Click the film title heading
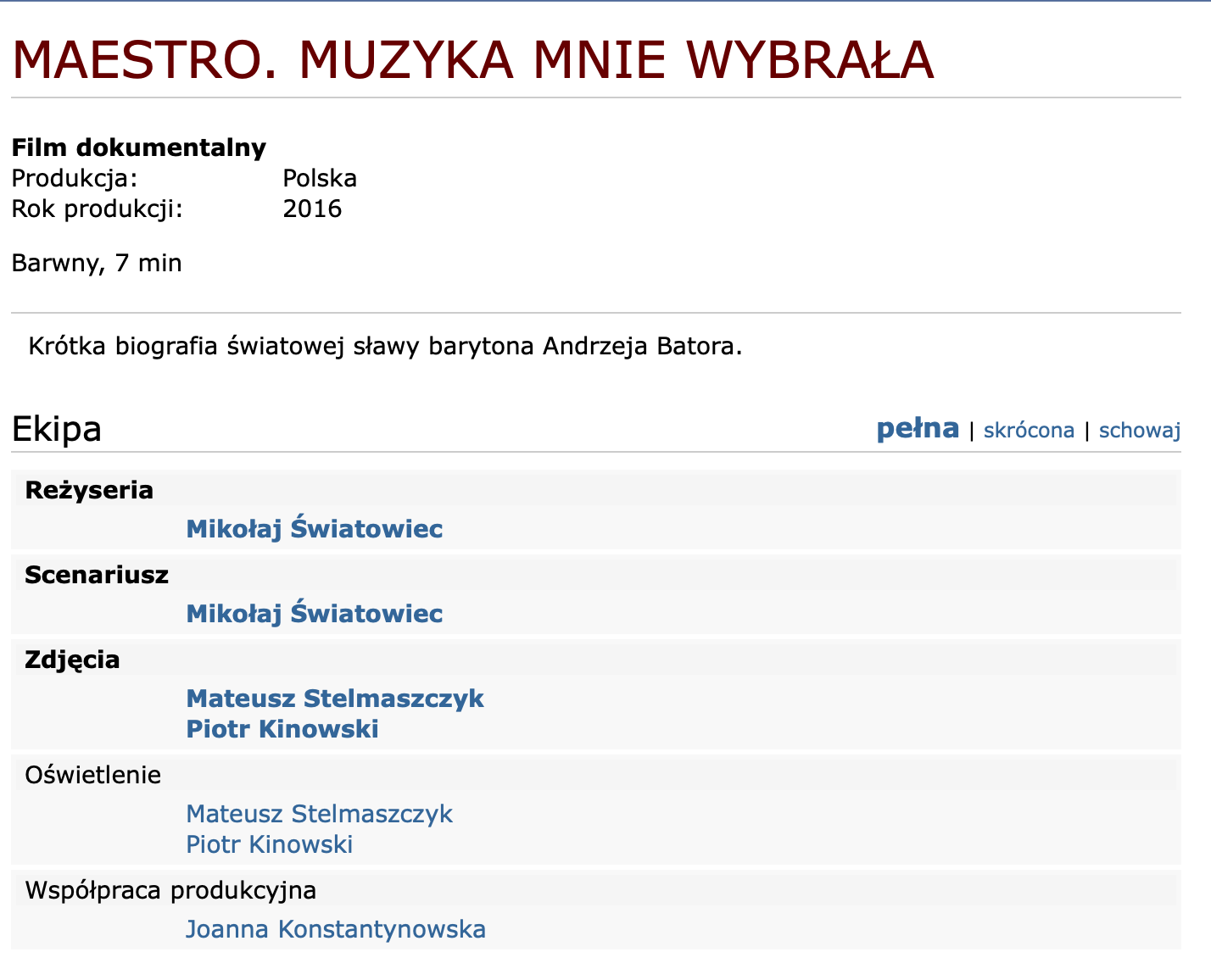The height and width of the screenshot is (980, 1211). (472, 60)
